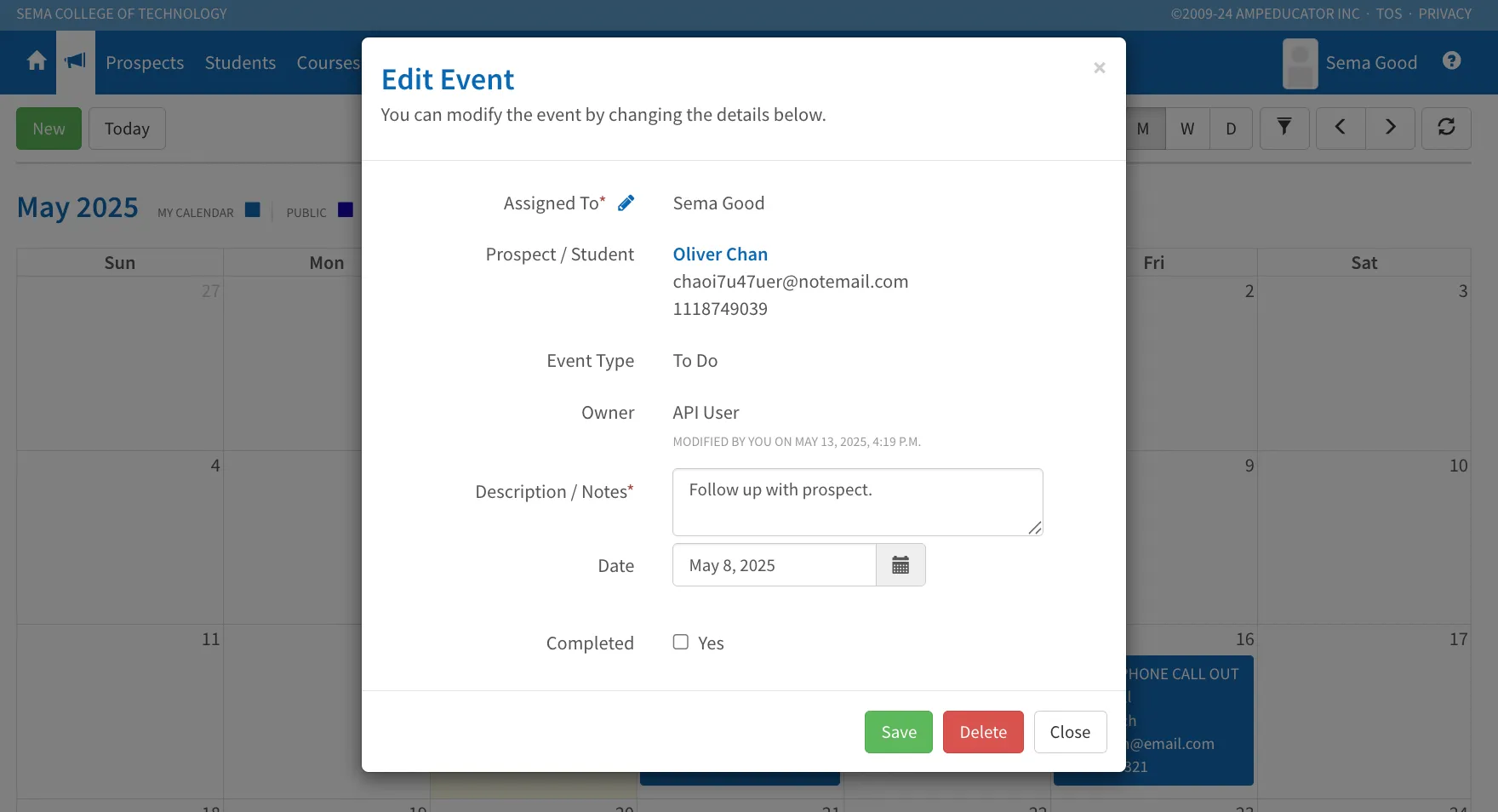Click into the Description / Notes textarea
Image resolution: width=1498 pixels, height=812 pixels.
[x=857, y=502]
